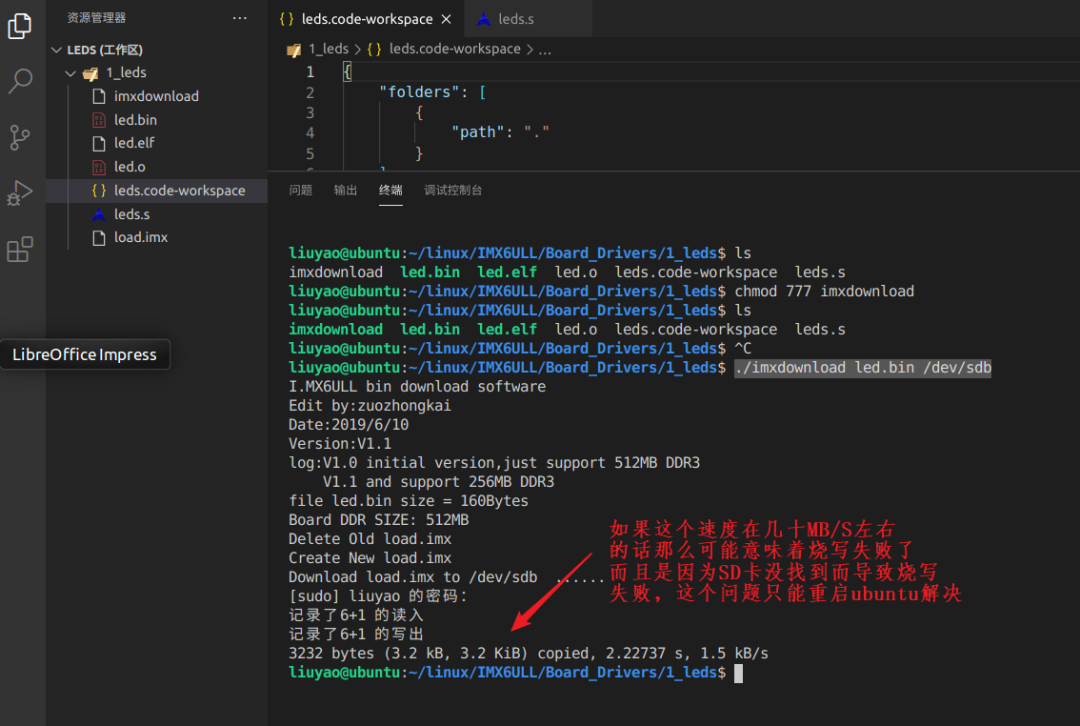Click the imxdownload file icon
1080x726 pixels.
[x=99, y=96]
